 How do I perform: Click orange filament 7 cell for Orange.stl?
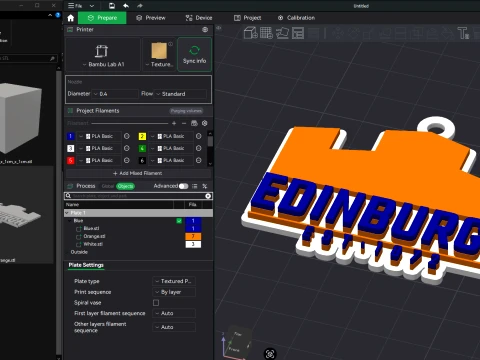pyautogui.click(x=193, y=236)
